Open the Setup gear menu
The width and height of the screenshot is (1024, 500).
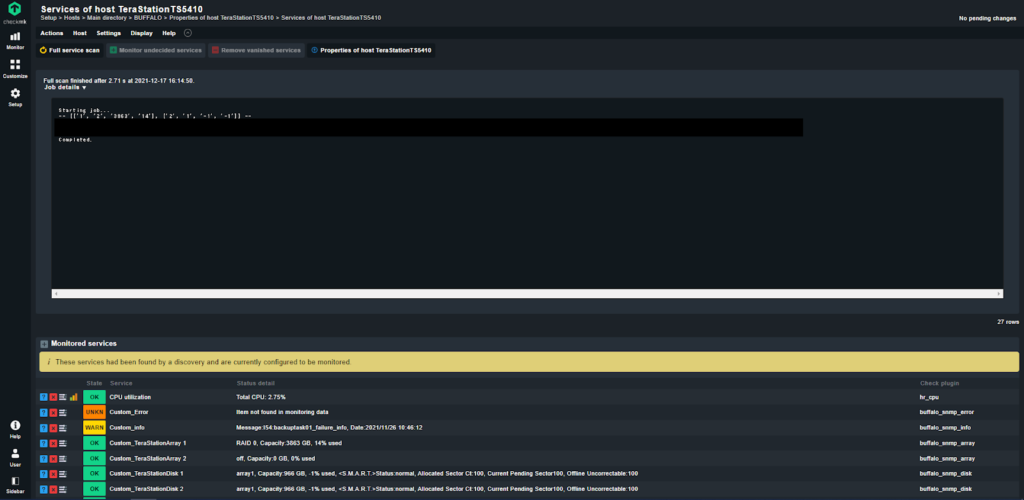(x=15, y=97)
